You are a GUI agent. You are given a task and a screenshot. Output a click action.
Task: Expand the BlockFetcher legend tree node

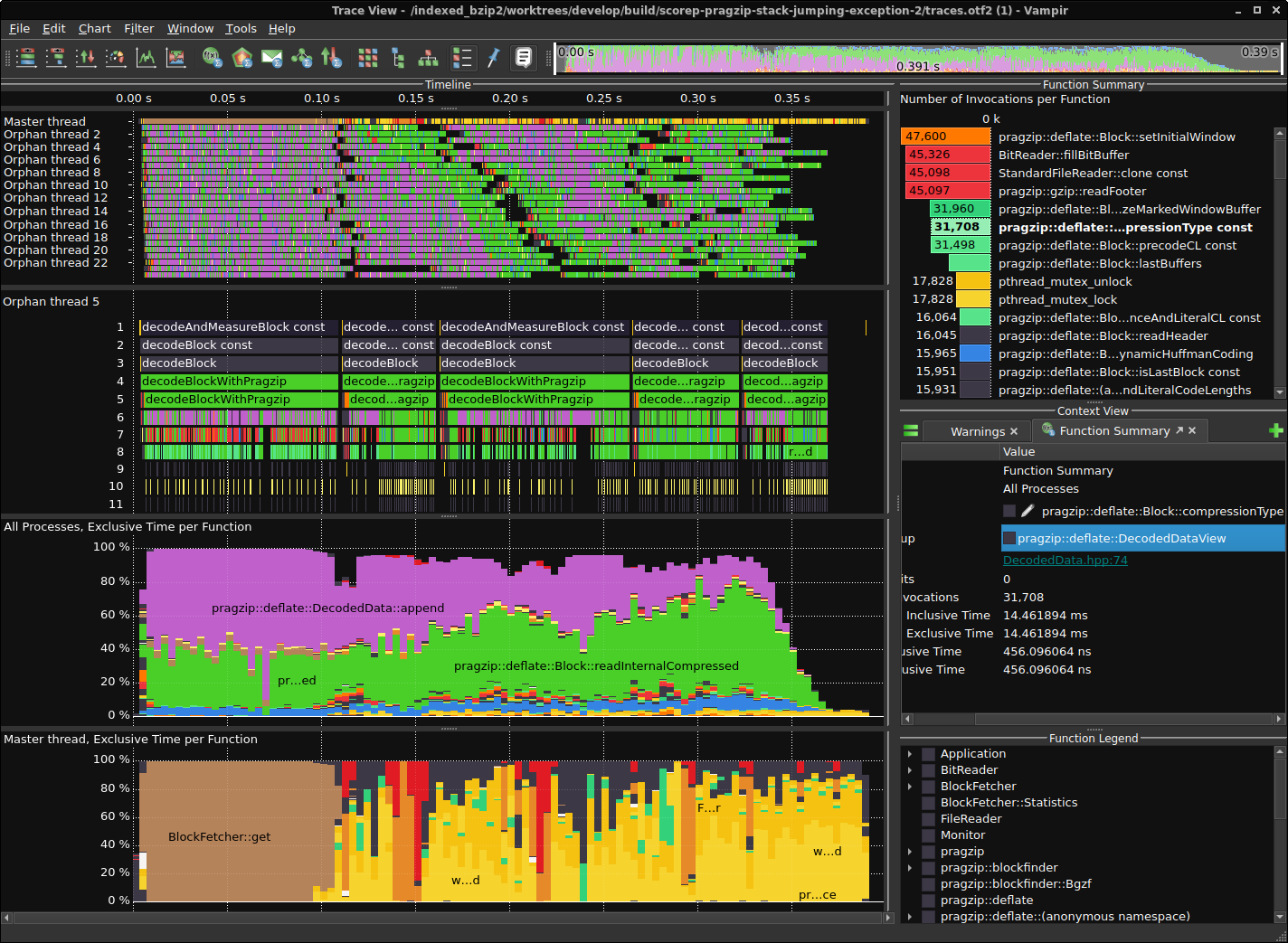(910, 787)
